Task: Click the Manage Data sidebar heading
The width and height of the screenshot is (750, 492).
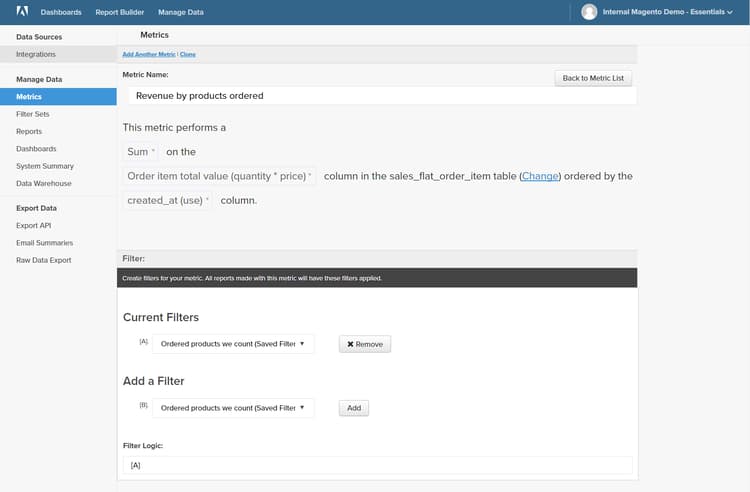Action: [39, 79]
